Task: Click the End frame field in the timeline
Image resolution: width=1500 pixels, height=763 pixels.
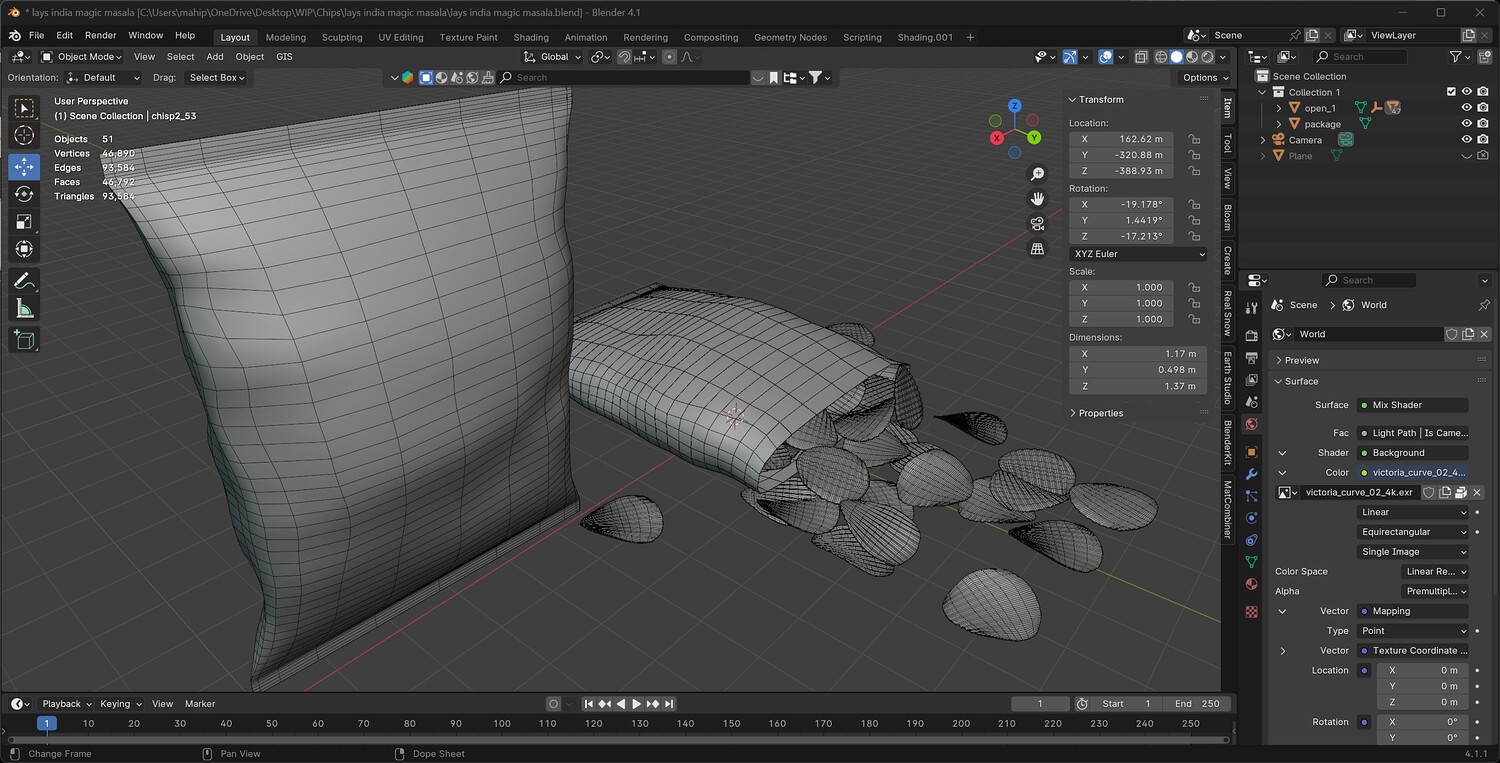Action: click(x=1197, y=704)
